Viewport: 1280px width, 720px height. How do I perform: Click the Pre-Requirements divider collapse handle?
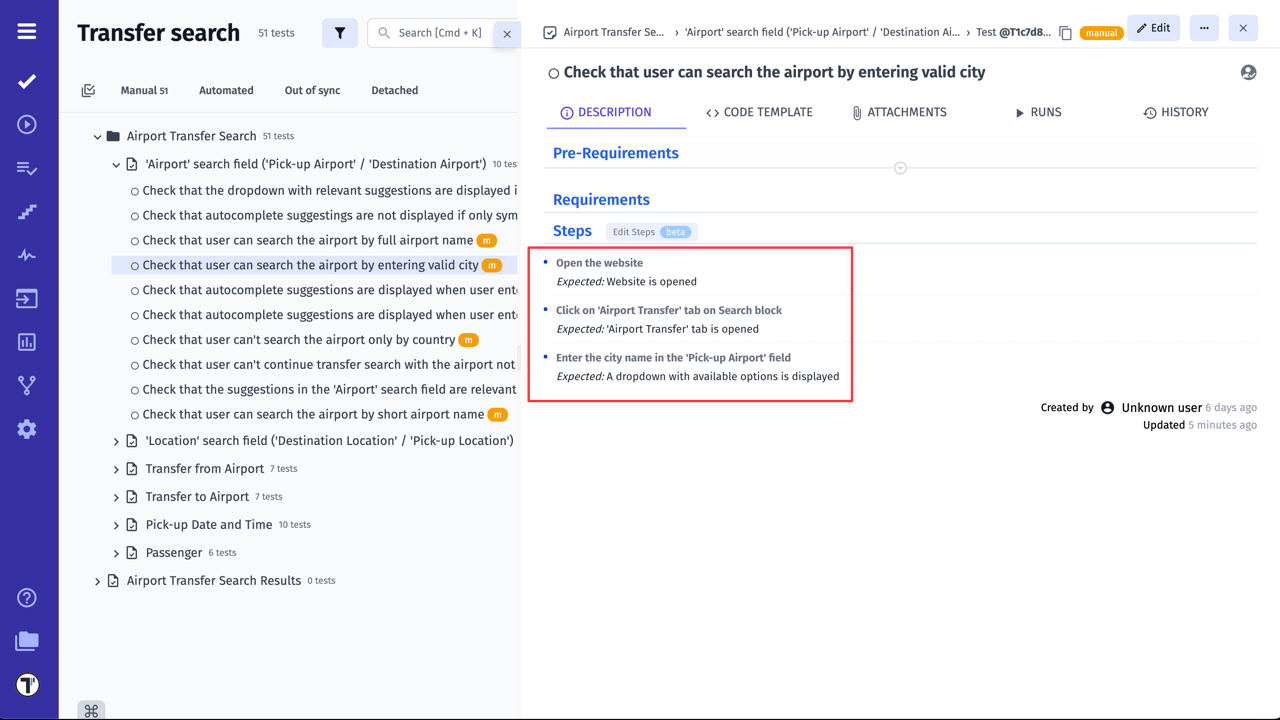point(900,168)
